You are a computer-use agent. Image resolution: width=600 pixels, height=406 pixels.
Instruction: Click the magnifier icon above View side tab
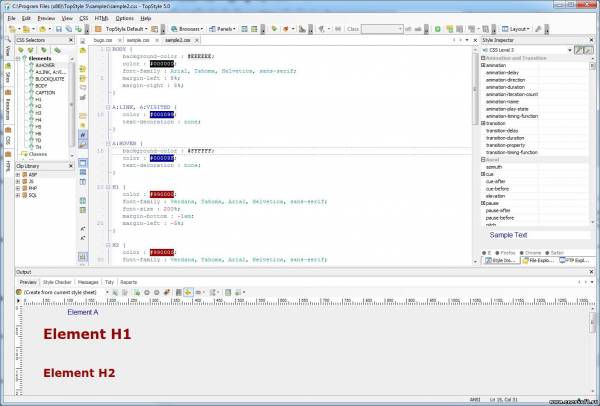point(7,40)
